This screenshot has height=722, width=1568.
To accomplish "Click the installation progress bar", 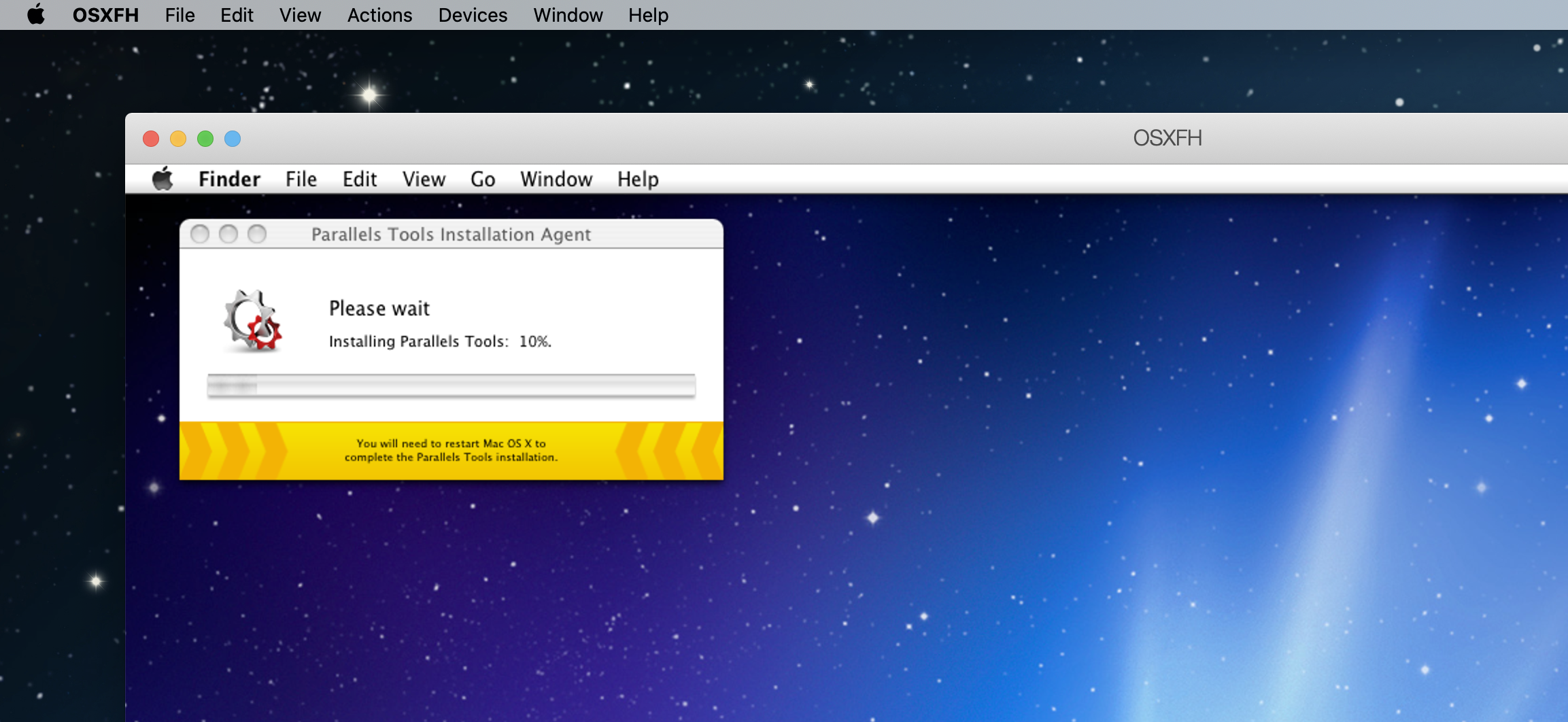I will (451, 385).
